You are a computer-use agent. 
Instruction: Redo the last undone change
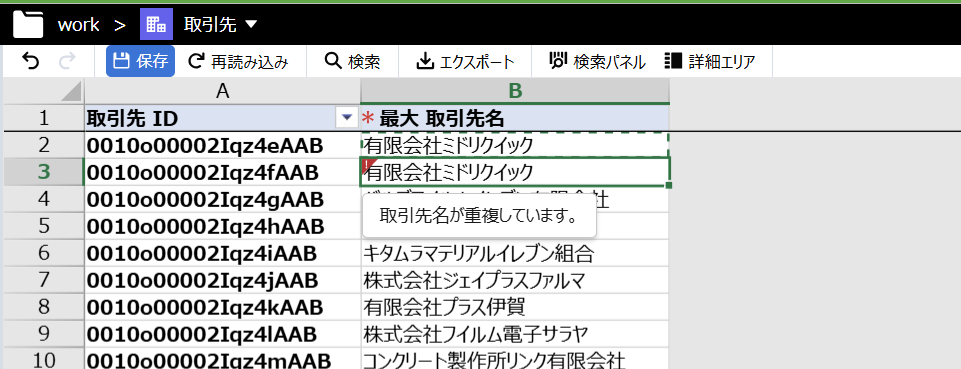[x=67, y=61]
